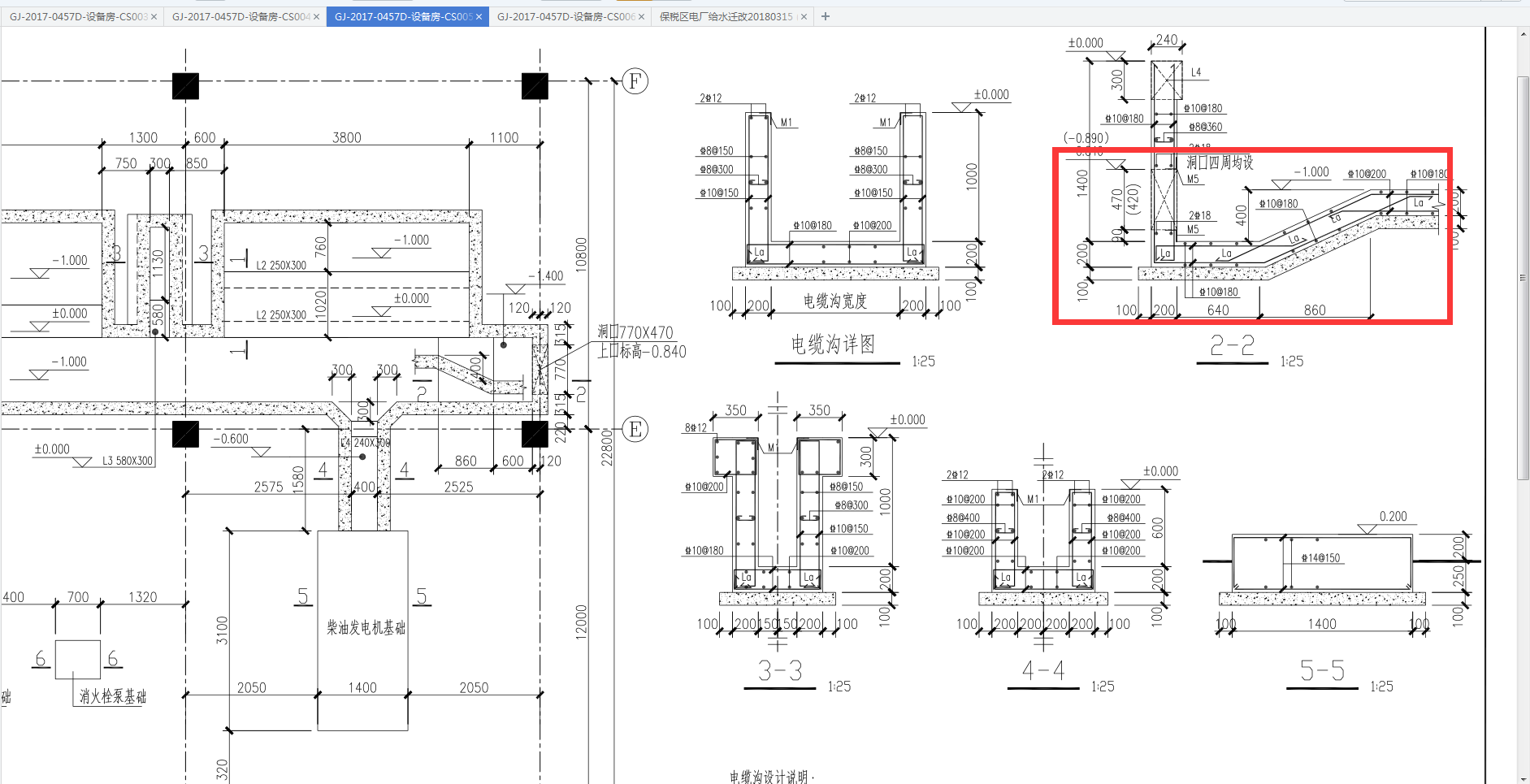Click the grid axis bubble F
Viewport: 1530px width, 784px height.
click(635, 80)
